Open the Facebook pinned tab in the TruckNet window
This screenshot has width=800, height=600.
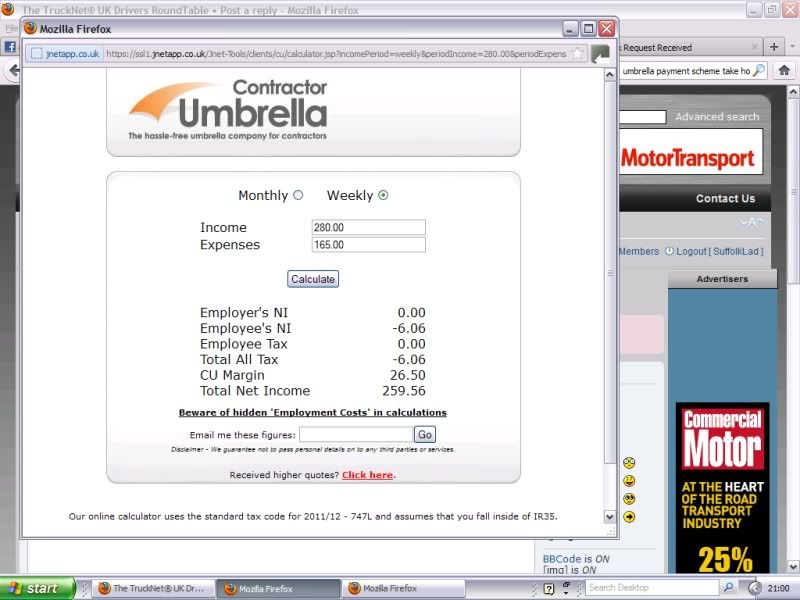point(10,47)
